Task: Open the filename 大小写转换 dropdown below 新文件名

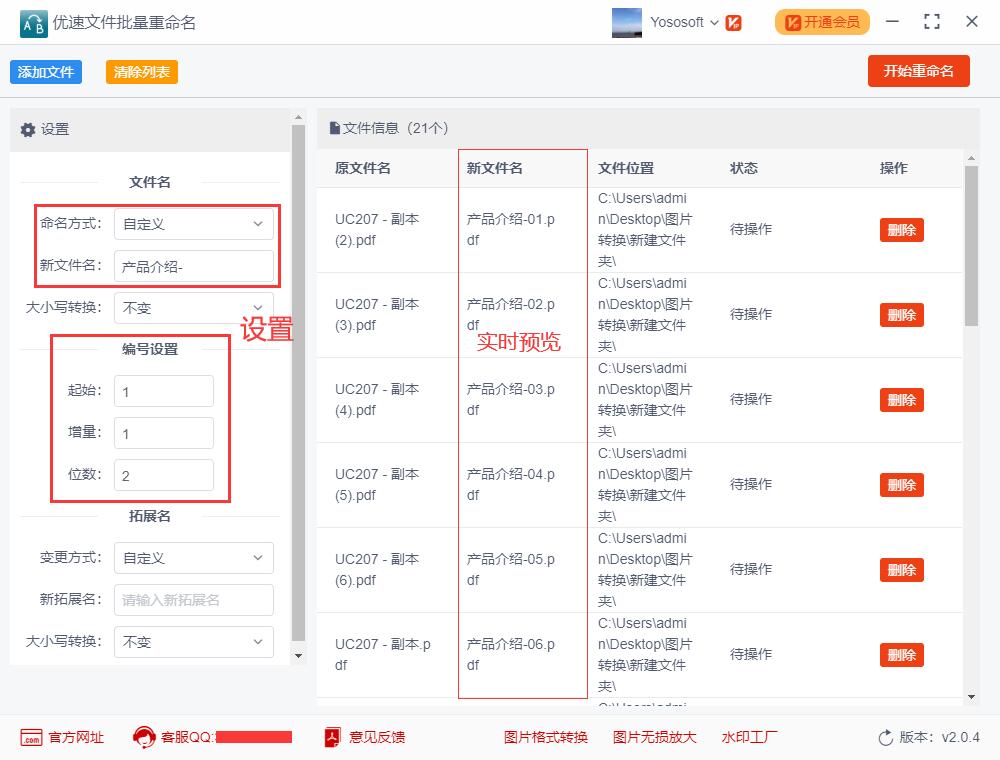Action: 194,308
